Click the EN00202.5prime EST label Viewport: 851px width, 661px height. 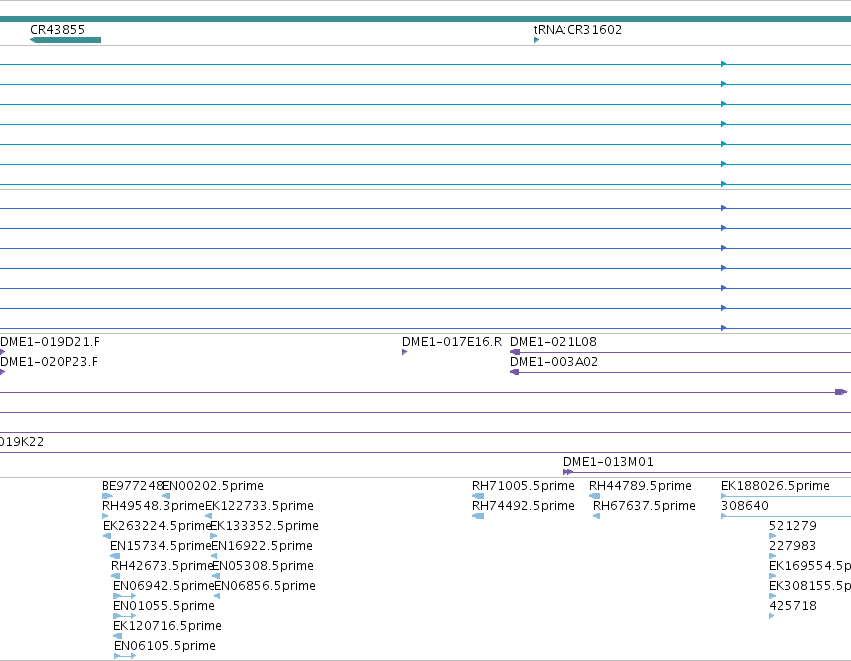click(213, 486)
